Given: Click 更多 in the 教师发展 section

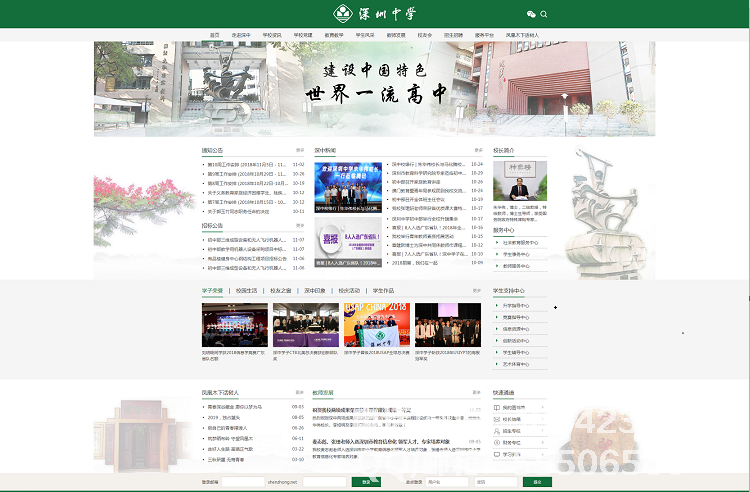Looking at the screenshot, I should tap(476, 392).
